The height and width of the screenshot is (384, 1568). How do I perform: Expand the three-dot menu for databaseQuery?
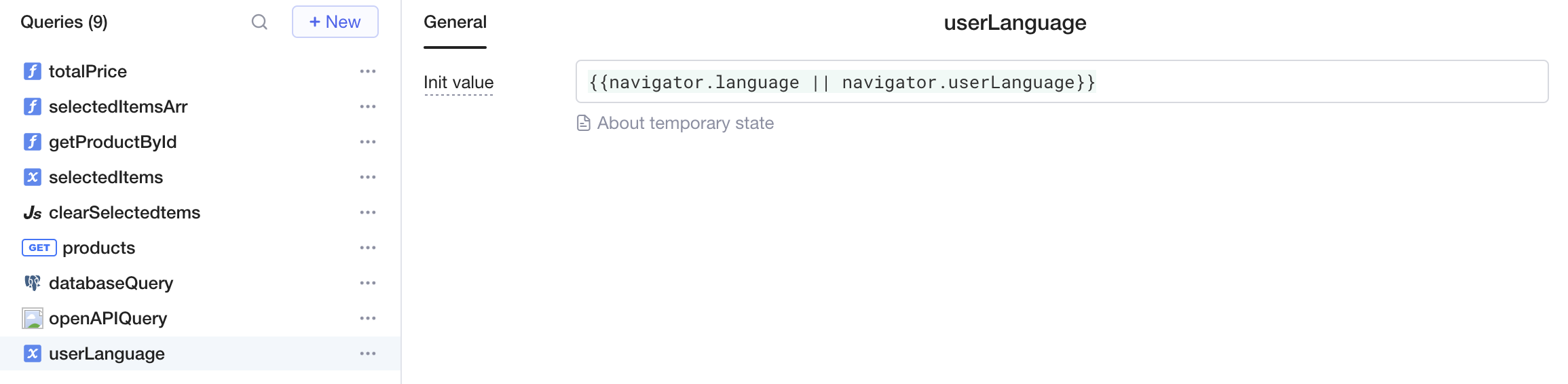[x=368, y=283]
